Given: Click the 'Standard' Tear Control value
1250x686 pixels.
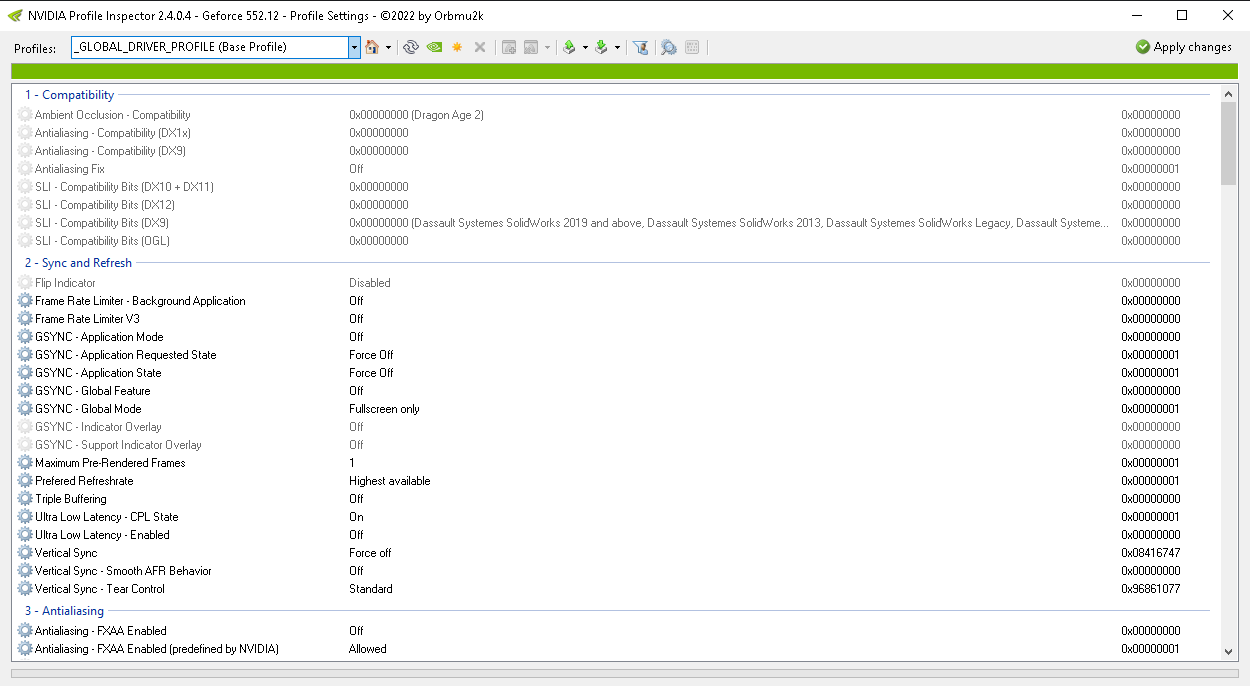Looking at the screenshot, I should click(x=371, y=589).
